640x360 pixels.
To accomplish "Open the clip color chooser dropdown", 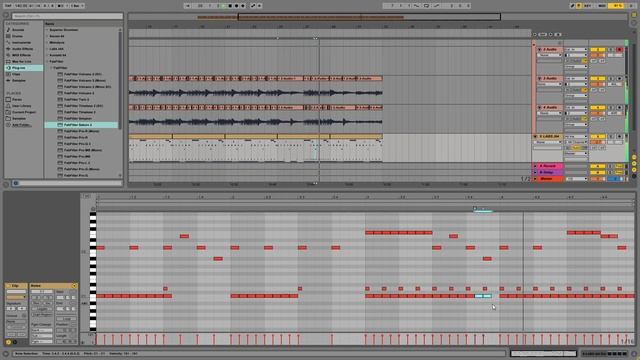I will [x=16, y=297].
